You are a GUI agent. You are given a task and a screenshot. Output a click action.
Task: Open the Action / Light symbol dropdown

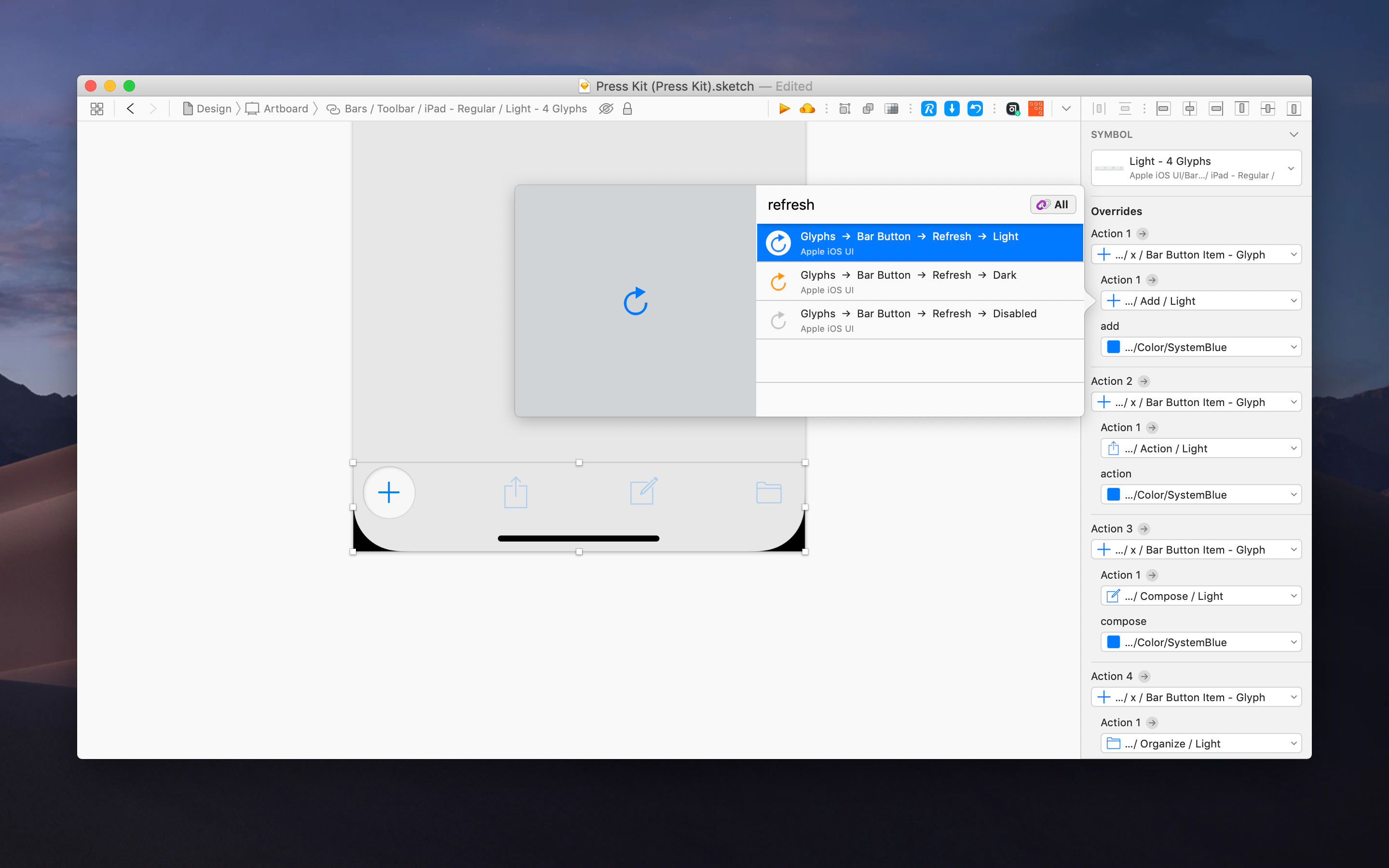pos(1201,448)
